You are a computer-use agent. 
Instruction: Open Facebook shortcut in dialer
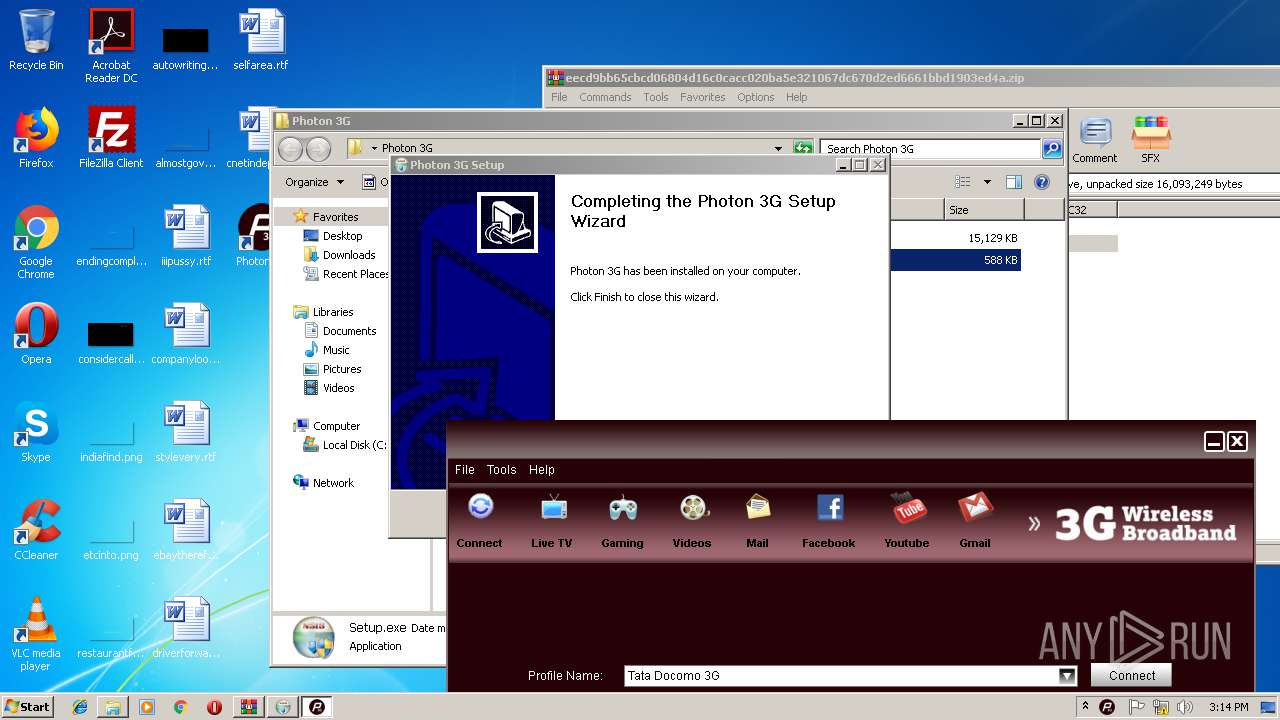coord(829,507)
